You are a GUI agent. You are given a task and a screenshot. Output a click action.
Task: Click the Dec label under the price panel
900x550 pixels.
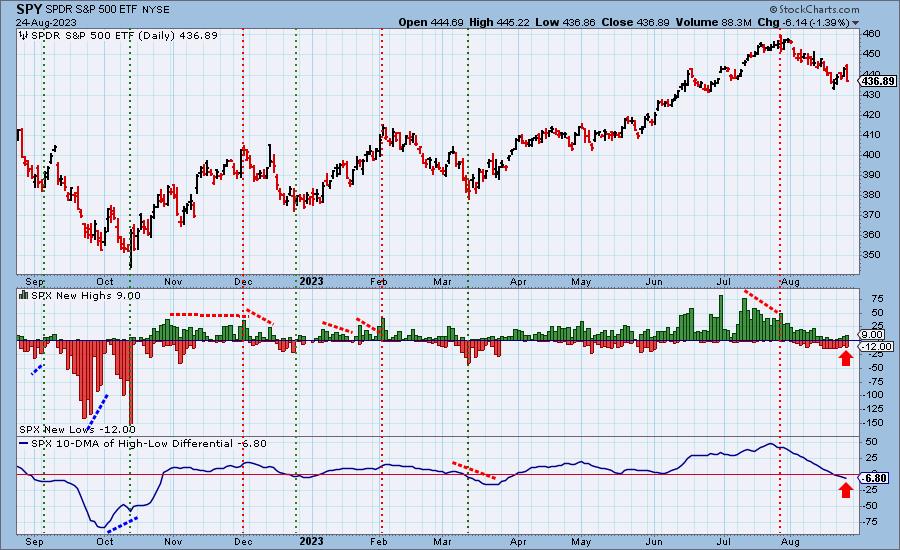[244, 282]
